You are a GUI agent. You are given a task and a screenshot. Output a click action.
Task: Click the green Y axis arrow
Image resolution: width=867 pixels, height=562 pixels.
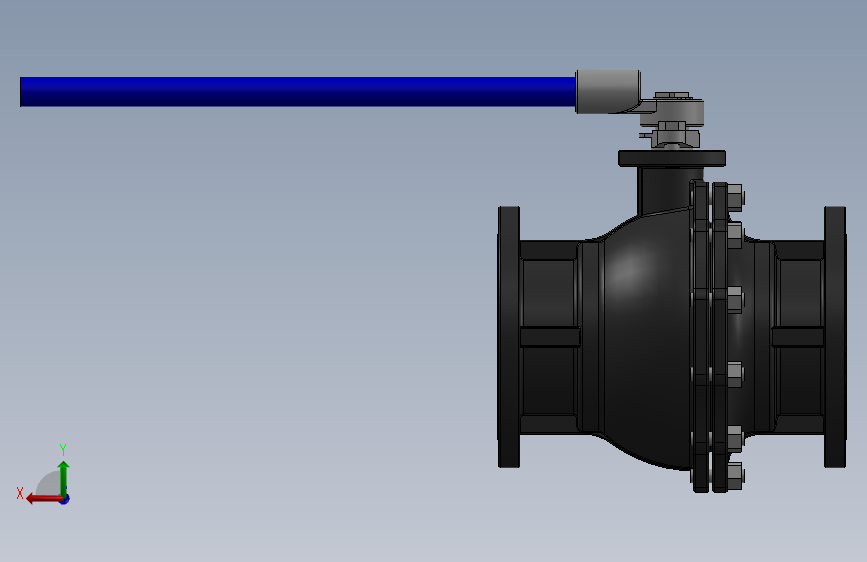[x=64, y=478]
